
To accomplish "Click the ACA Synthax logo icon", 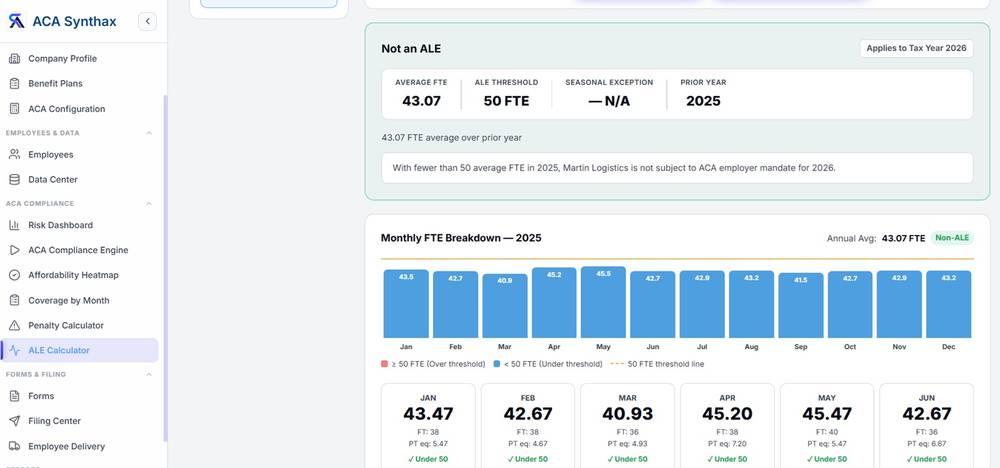I will coord(16,22).
